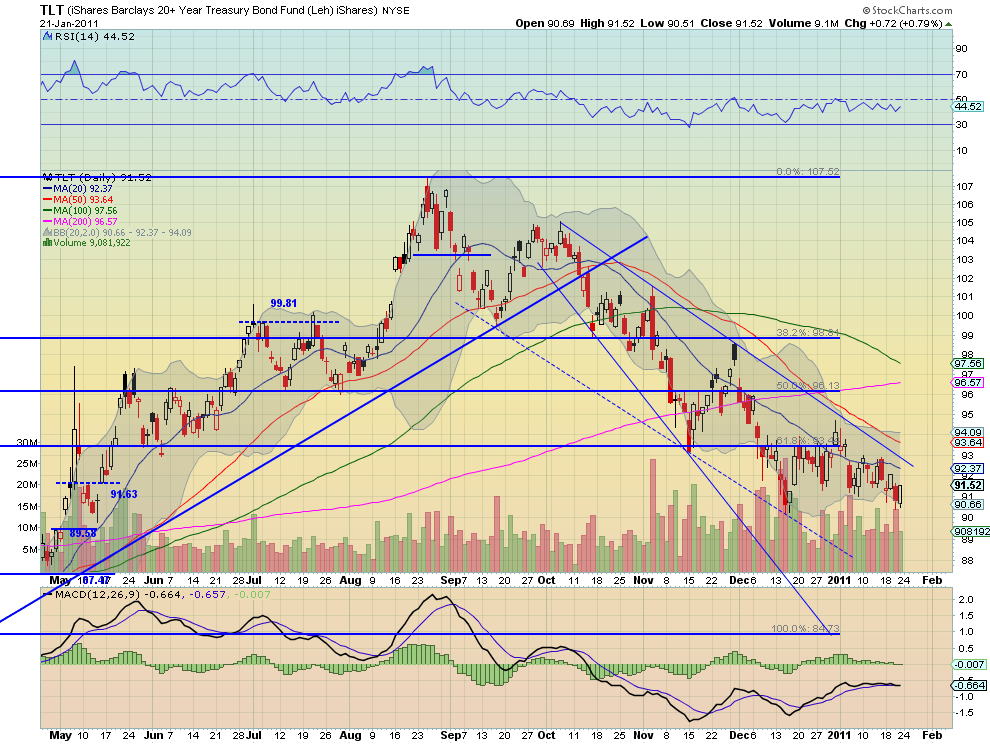Click the 2011 label on the bottom date axis
The height and width of the screenshot is (744, 990).
(x=840, y=735)
